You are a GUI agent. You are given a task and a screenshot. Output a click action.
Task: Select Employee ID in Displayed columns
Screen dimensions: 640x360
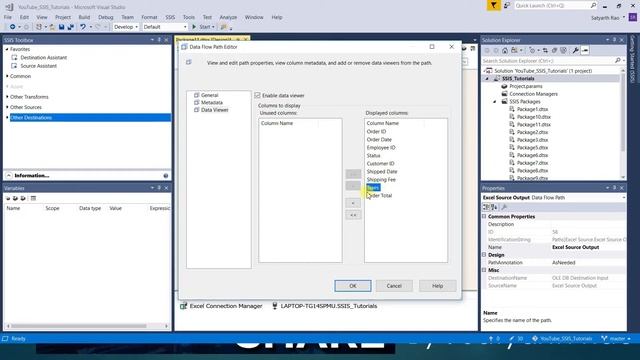click(381, 148)
